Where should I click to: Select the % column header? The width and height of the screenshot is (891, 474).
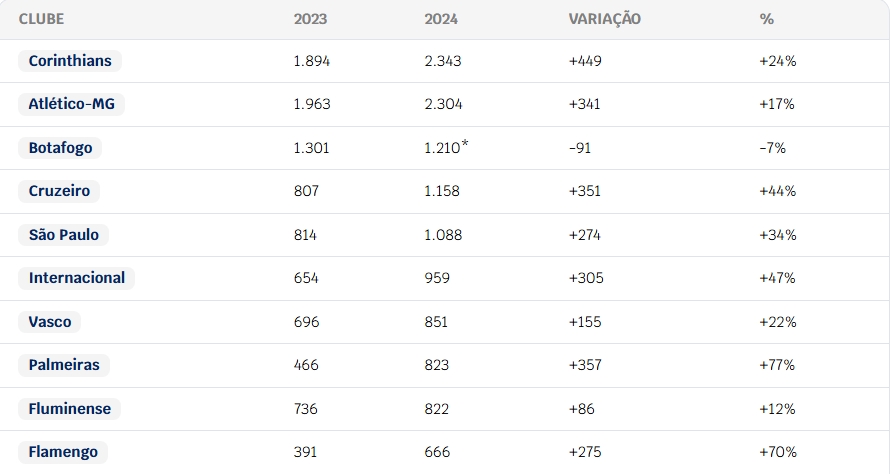767,19
